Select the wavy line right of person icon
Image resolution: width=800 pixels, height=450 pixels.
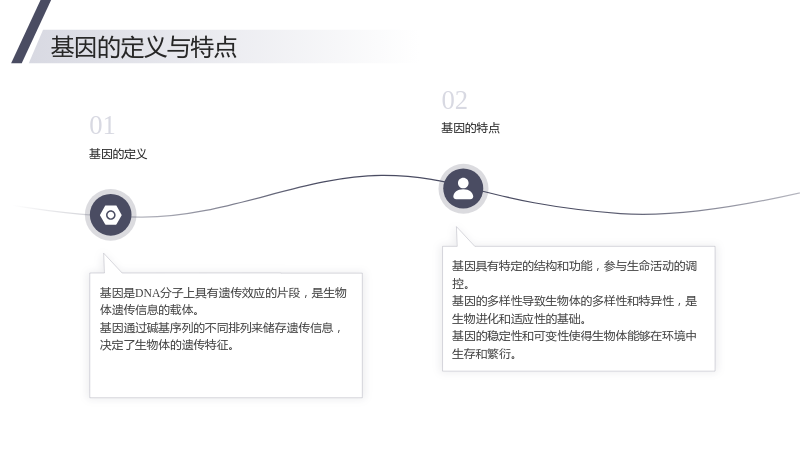[x=643, y=204]
